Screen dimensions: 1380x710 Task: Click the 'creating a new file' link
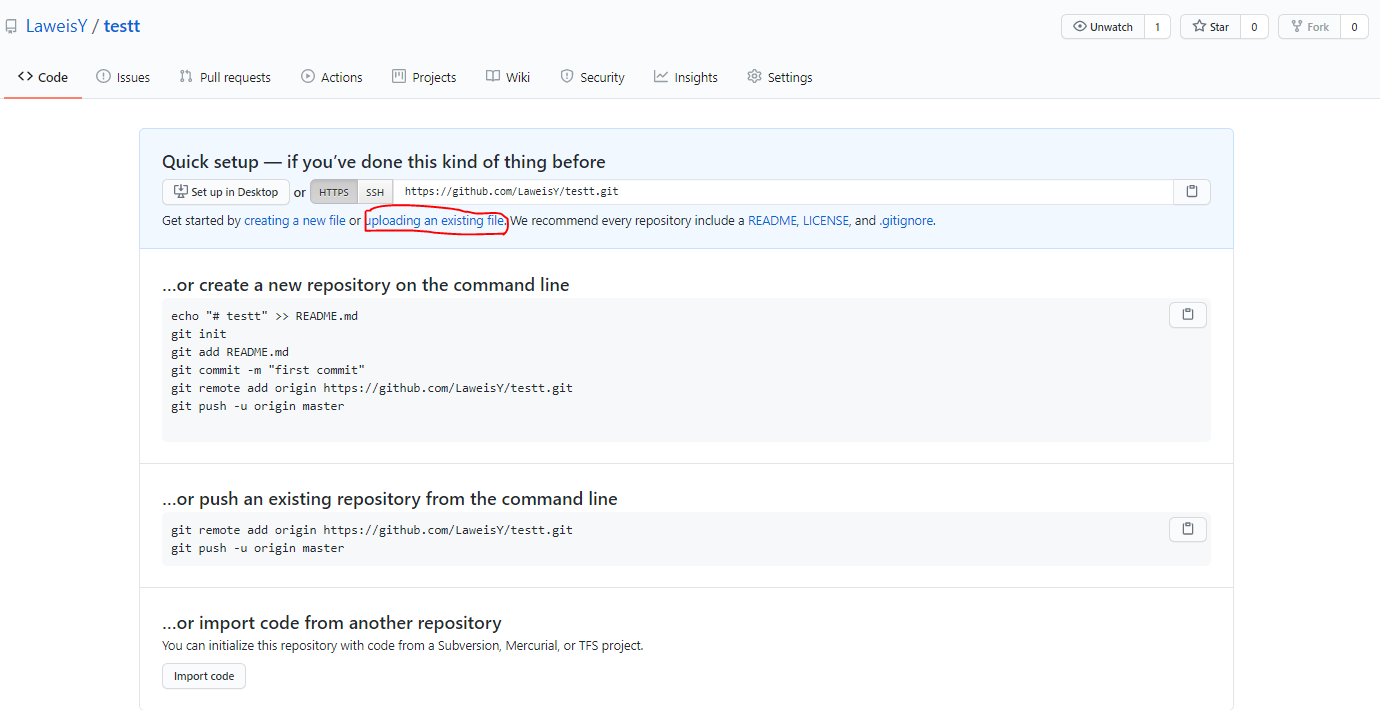(295, 220)
